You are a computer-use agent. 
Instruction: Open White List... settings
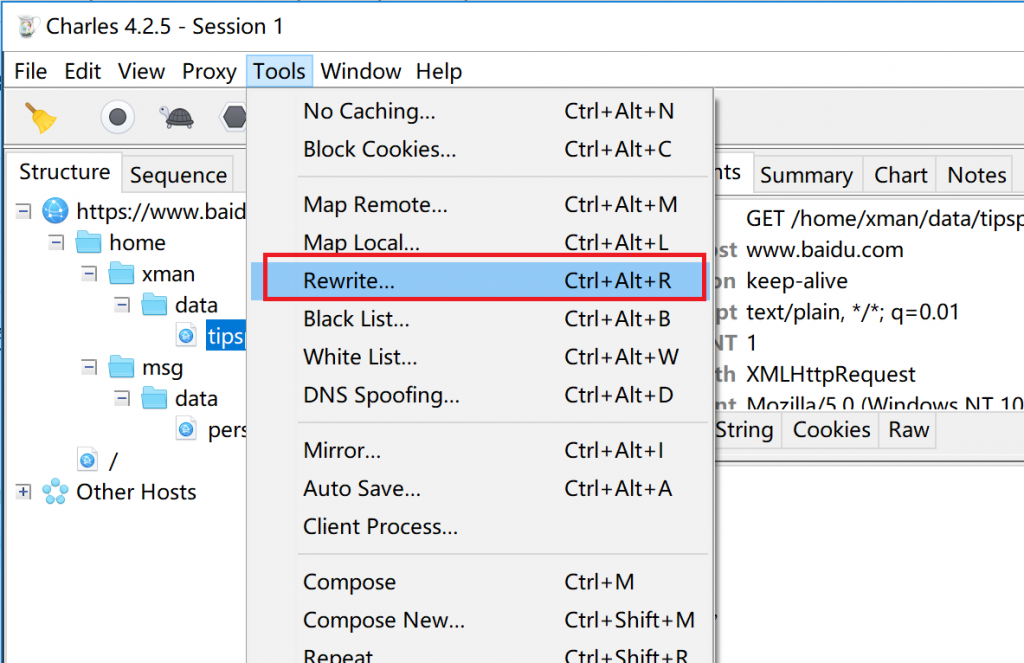(482, 357)
